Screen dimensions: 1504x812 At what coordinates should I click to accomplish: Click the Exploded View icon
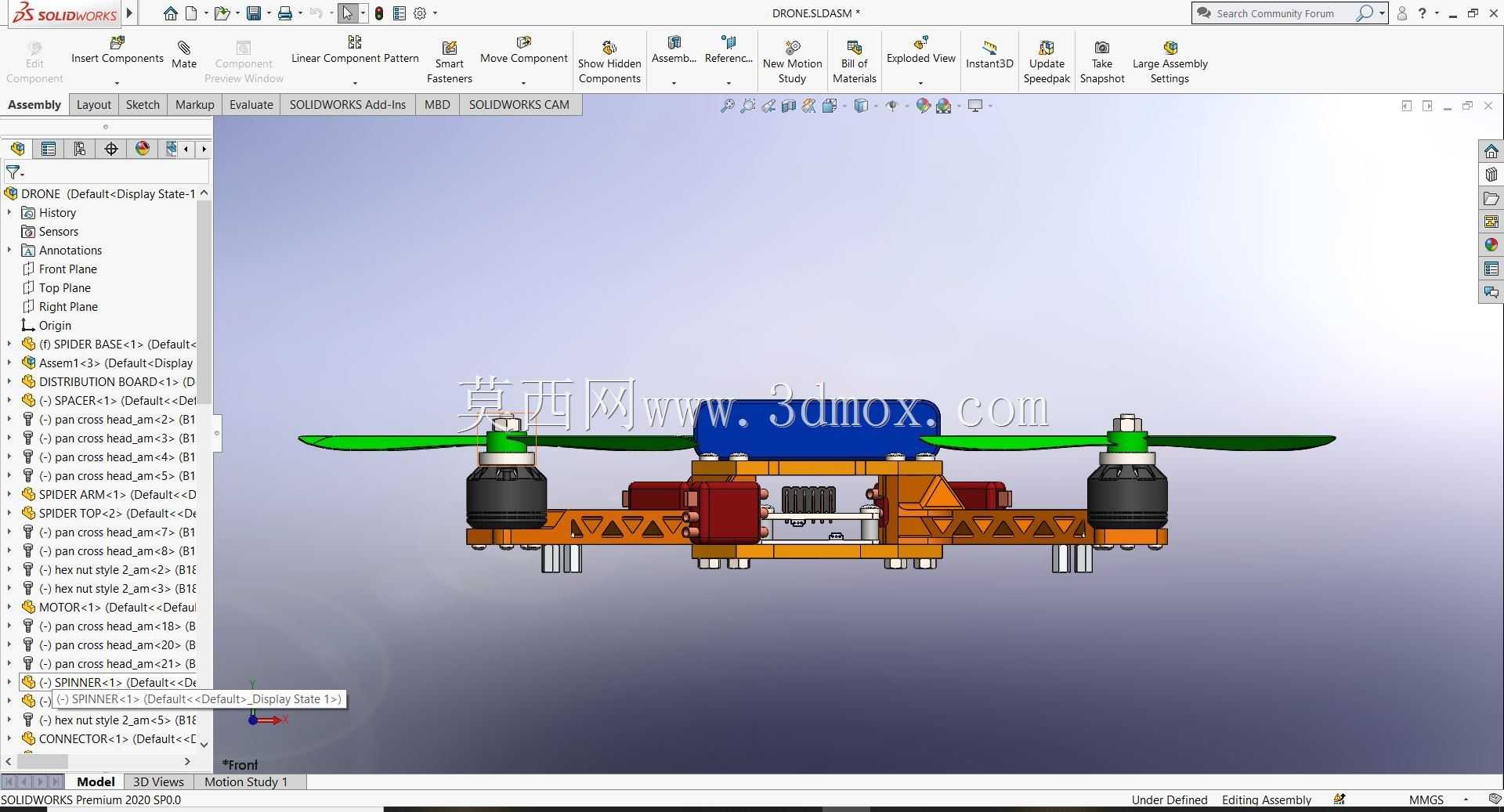(921, 42)
